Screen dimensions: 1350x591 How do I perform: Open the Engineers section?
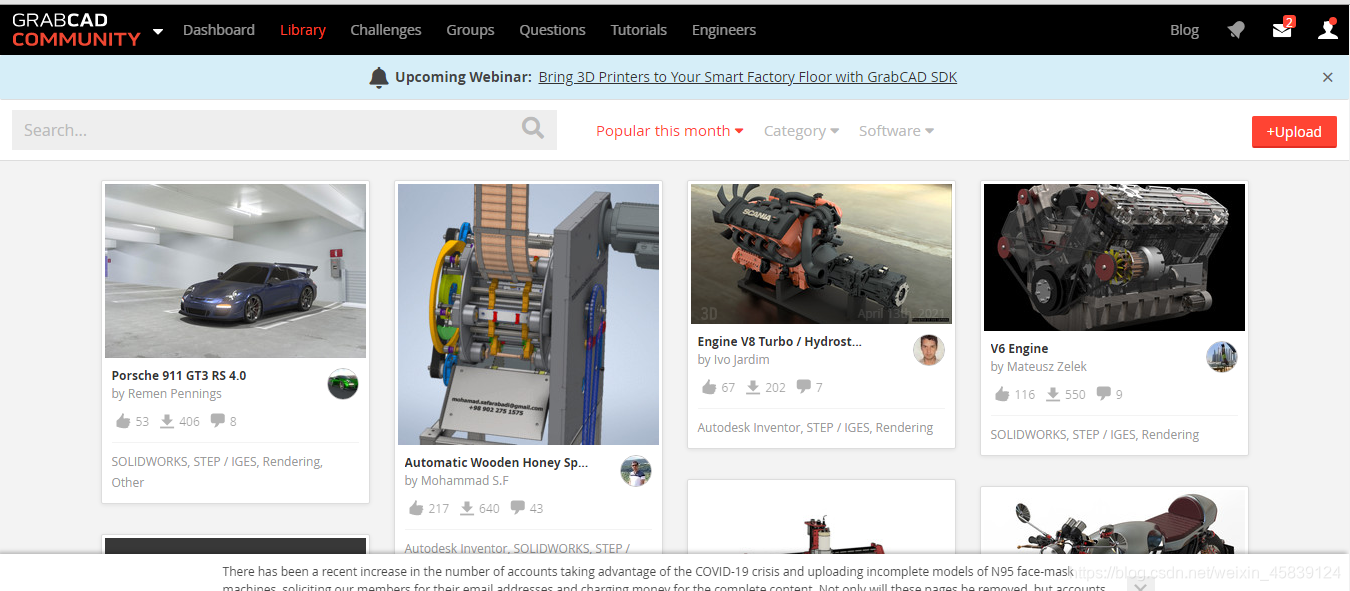(x=724, y=30)
